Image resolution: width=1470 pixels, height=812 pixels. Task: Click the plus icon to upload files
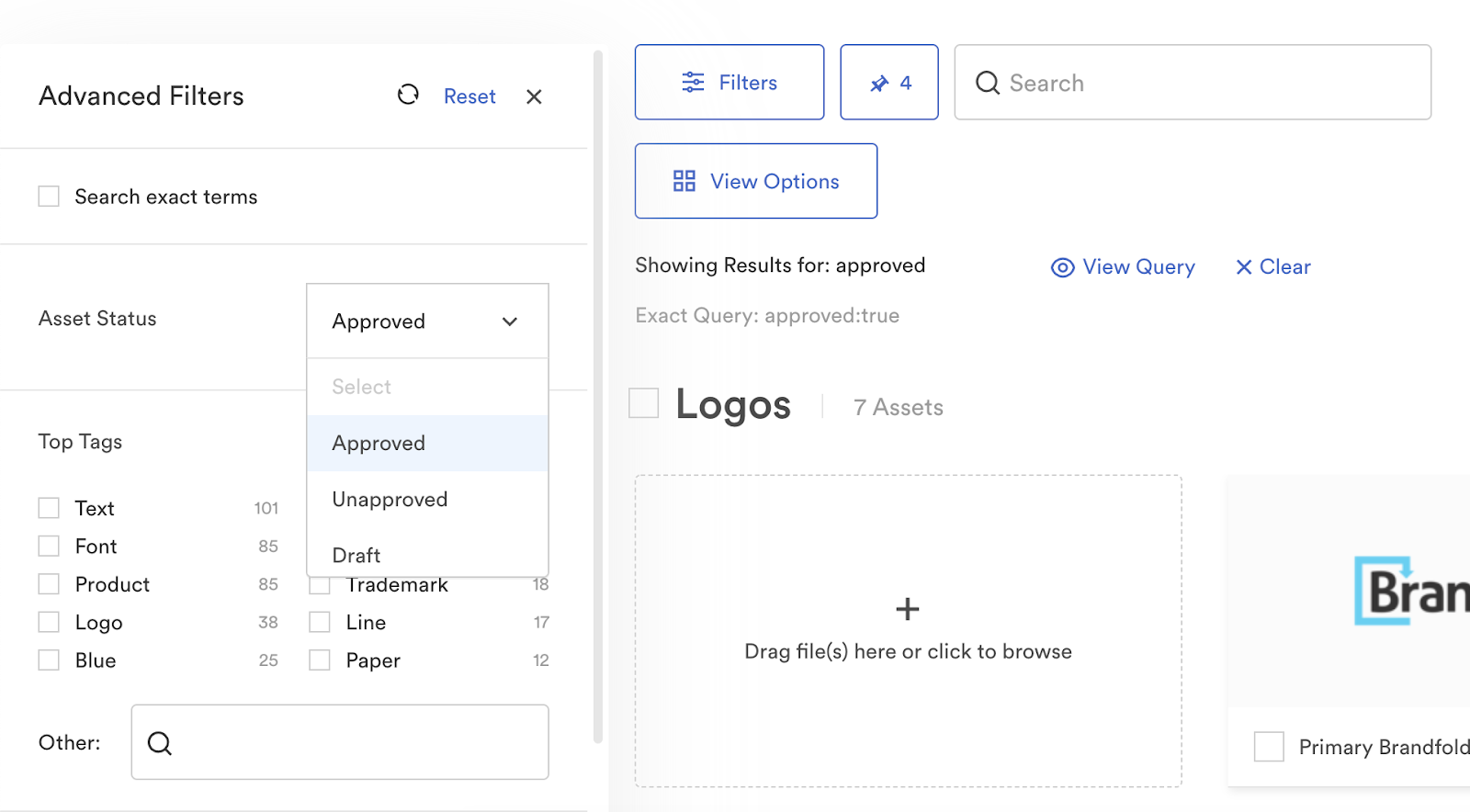pos(907,609)
